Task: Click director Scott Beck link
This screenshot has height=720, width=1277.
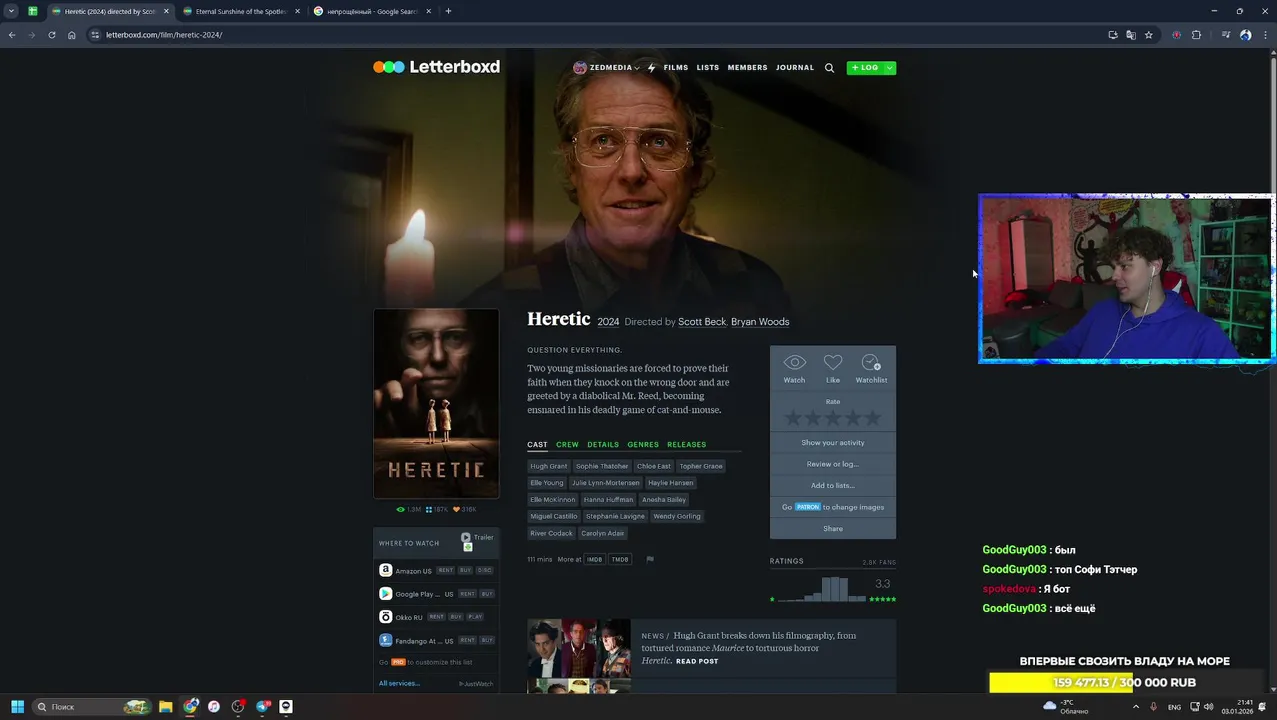Action: (x=702, y=322)
